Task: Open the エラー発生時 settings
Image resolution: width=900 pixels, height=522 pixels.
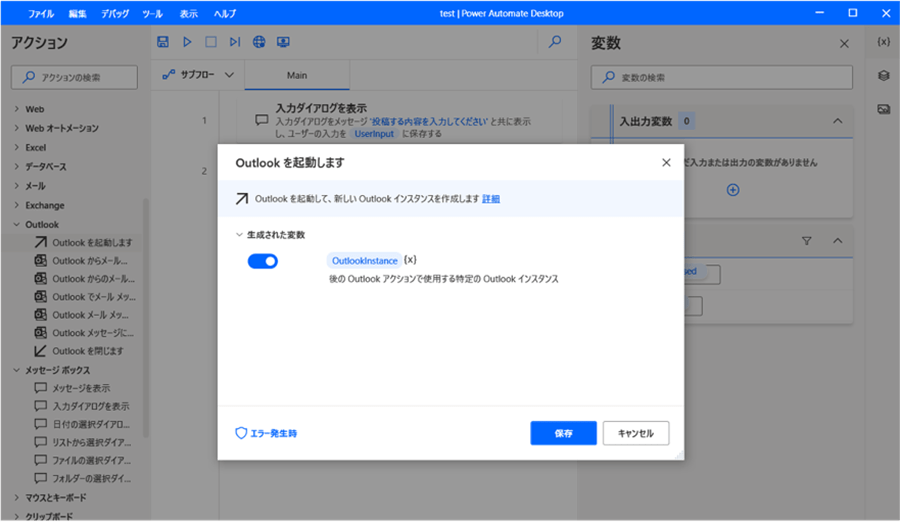Action: 267,433
